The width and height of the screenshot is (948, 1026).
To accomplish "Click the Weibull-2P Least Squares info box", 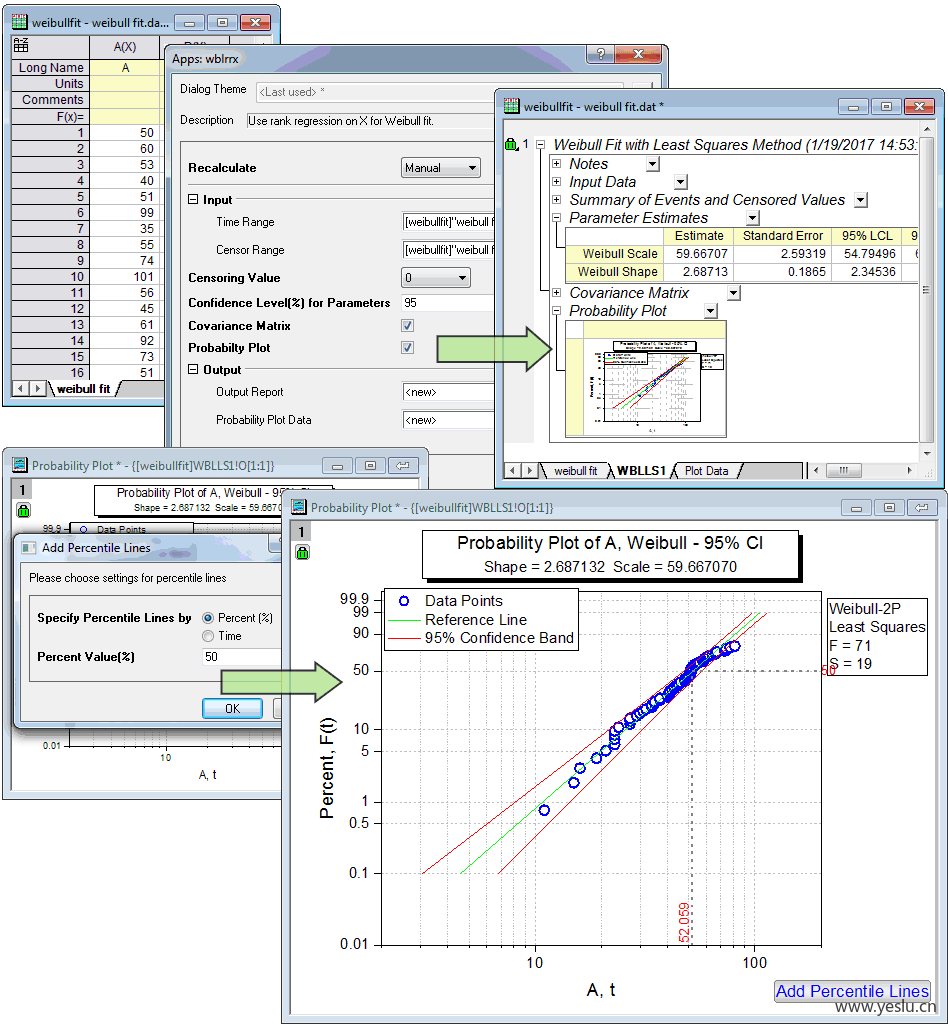I will pos(877,636).
